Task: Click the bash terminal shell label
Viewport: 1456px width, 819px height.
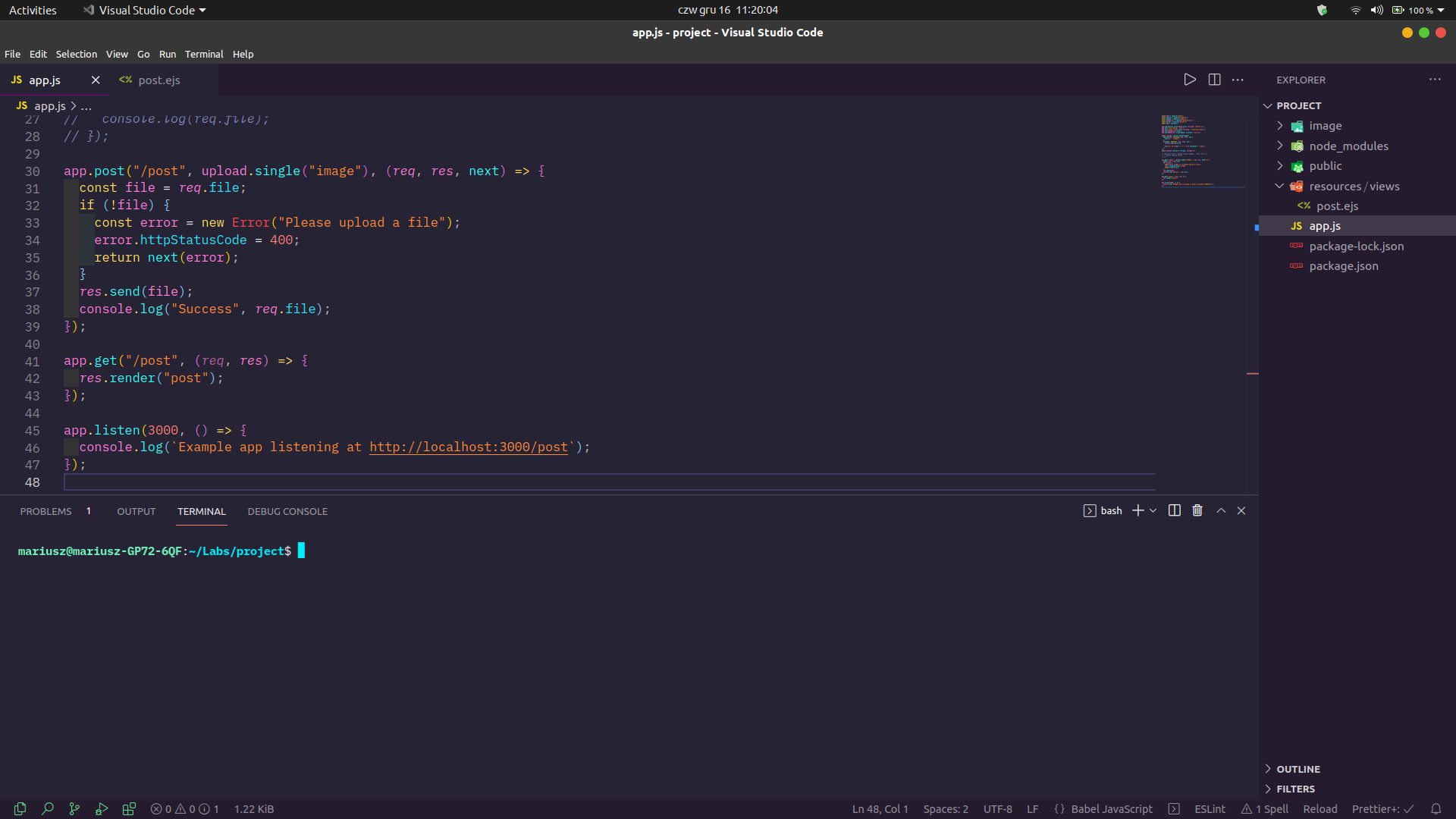Action: (1103, 511)
